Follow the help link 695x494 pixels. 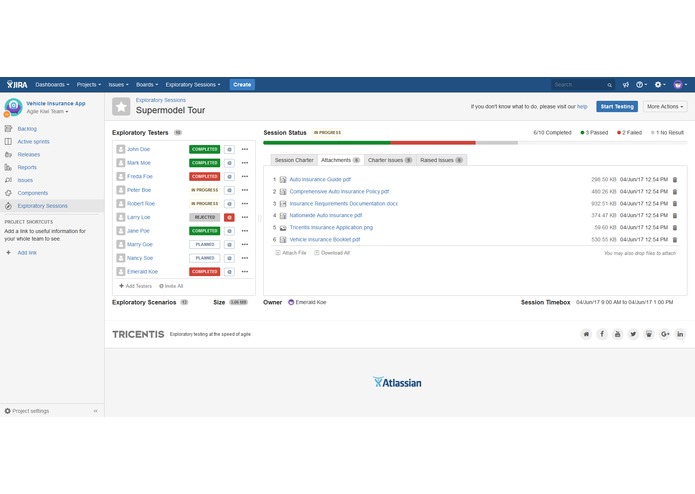[582, 107]
